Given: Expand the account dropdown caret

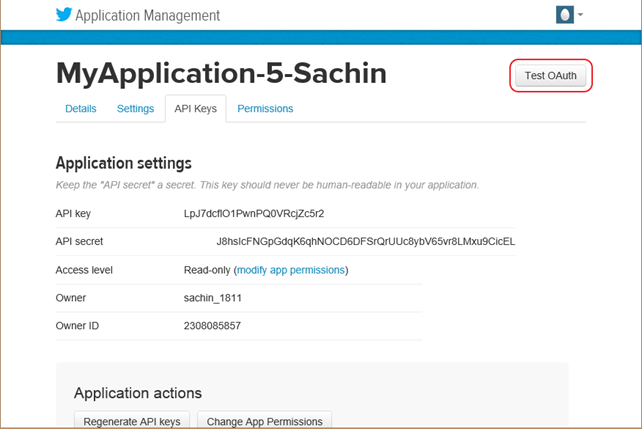Looking at the screenshot, I should (581, 15).
